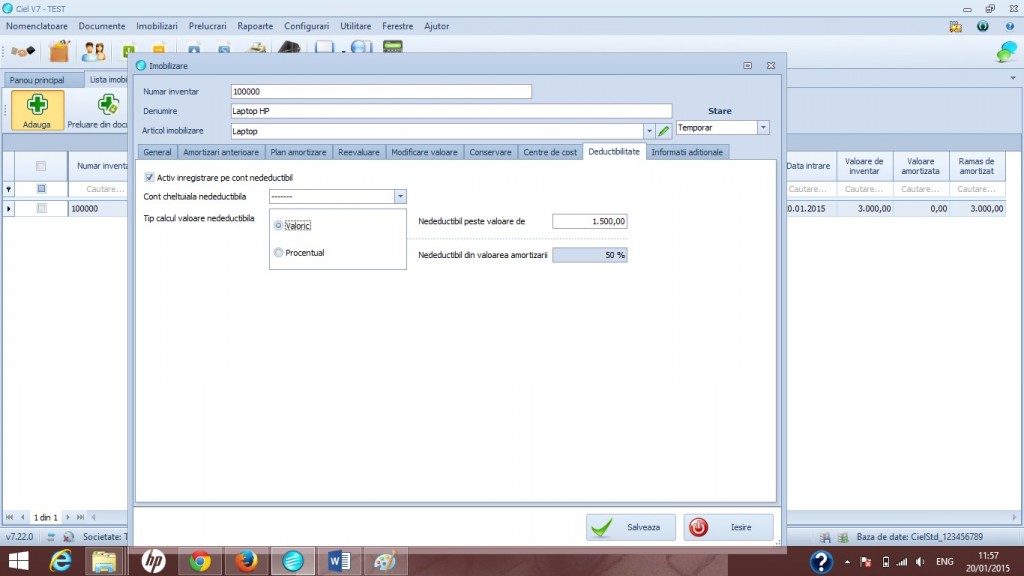Click Ramas de amortizat column header
Image resolution: width=1024 pixels, height=576 pixels.
click(x=976, y=166)
